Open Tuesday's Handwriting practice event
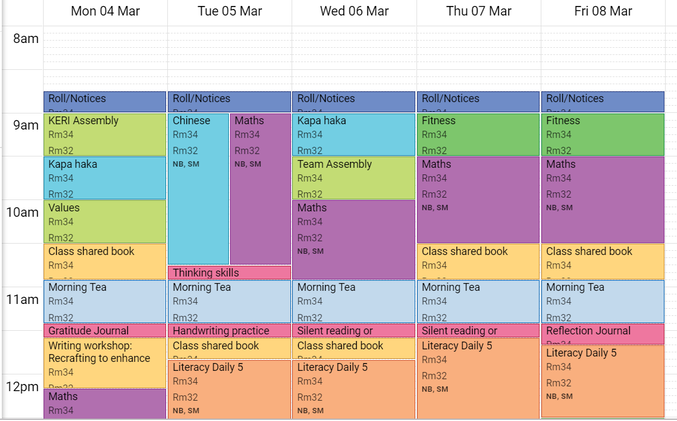Image resolution: width=677 pixels, height=421 pixels. (x=229, y=331)
